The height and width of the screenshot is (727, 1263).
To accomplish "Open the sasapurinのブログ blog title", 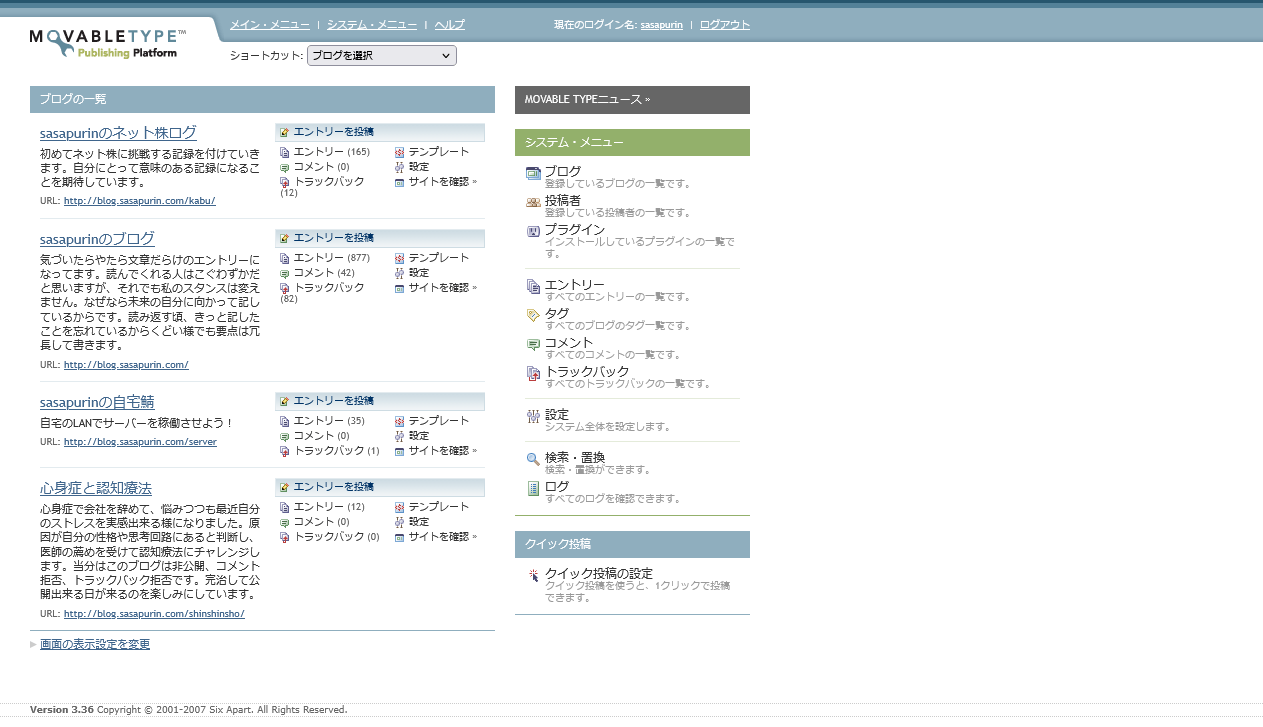I will tap(97, 239).
